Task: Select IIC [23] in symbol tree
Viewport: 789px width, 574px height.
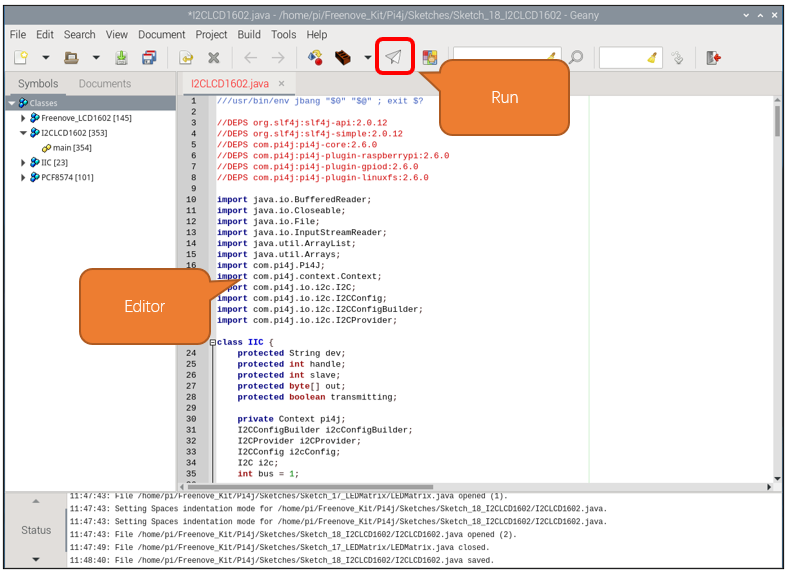Action: 54,162
